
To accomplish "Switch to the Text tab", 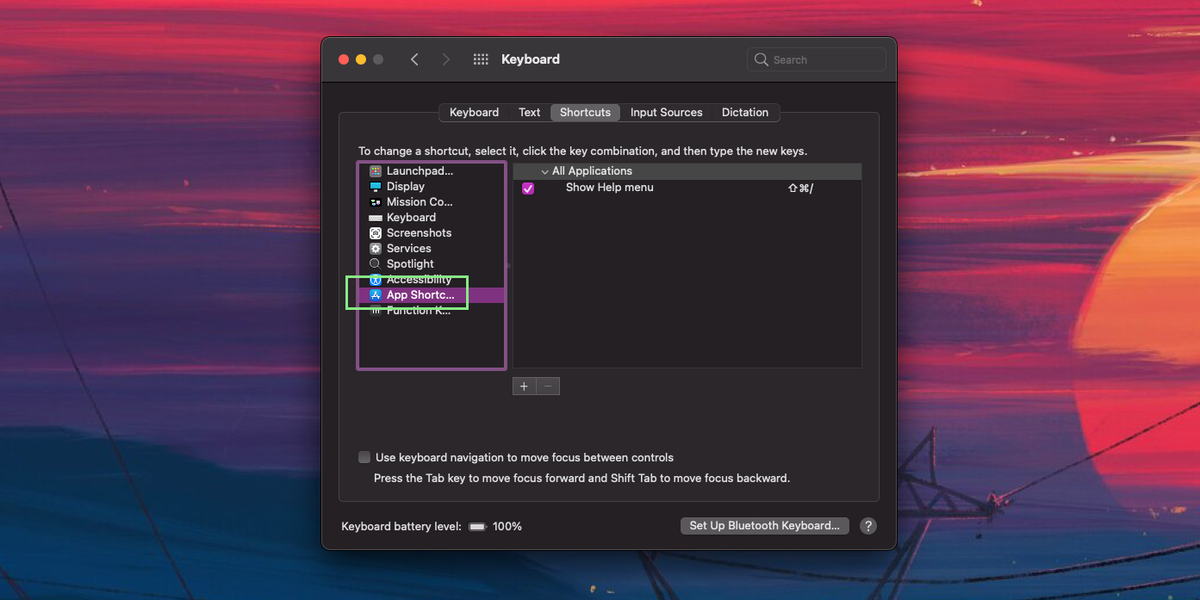I will coord(528,112).
